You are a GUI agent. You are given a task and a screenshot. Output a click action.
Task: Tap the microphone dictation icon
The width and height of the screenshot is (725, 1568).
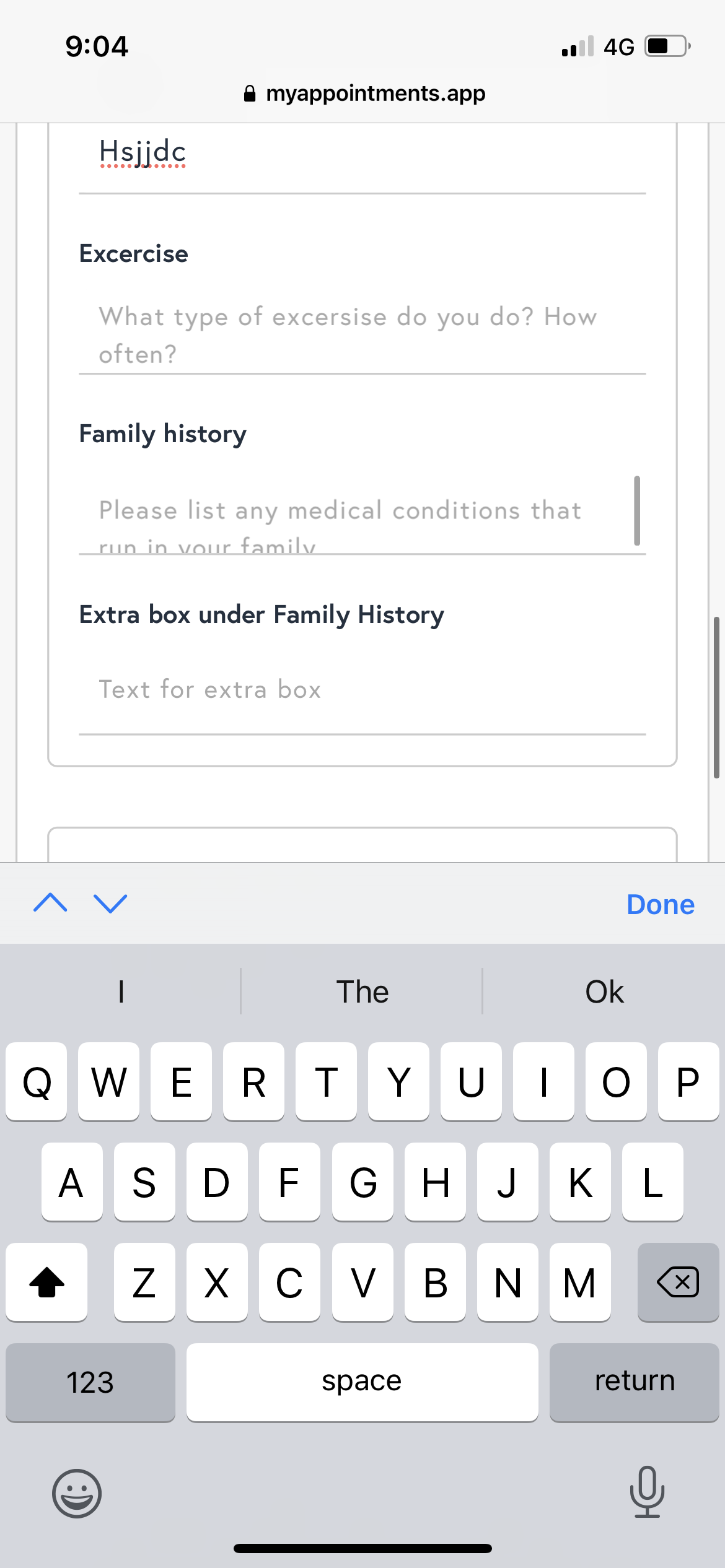click(x=647, y=1492)
